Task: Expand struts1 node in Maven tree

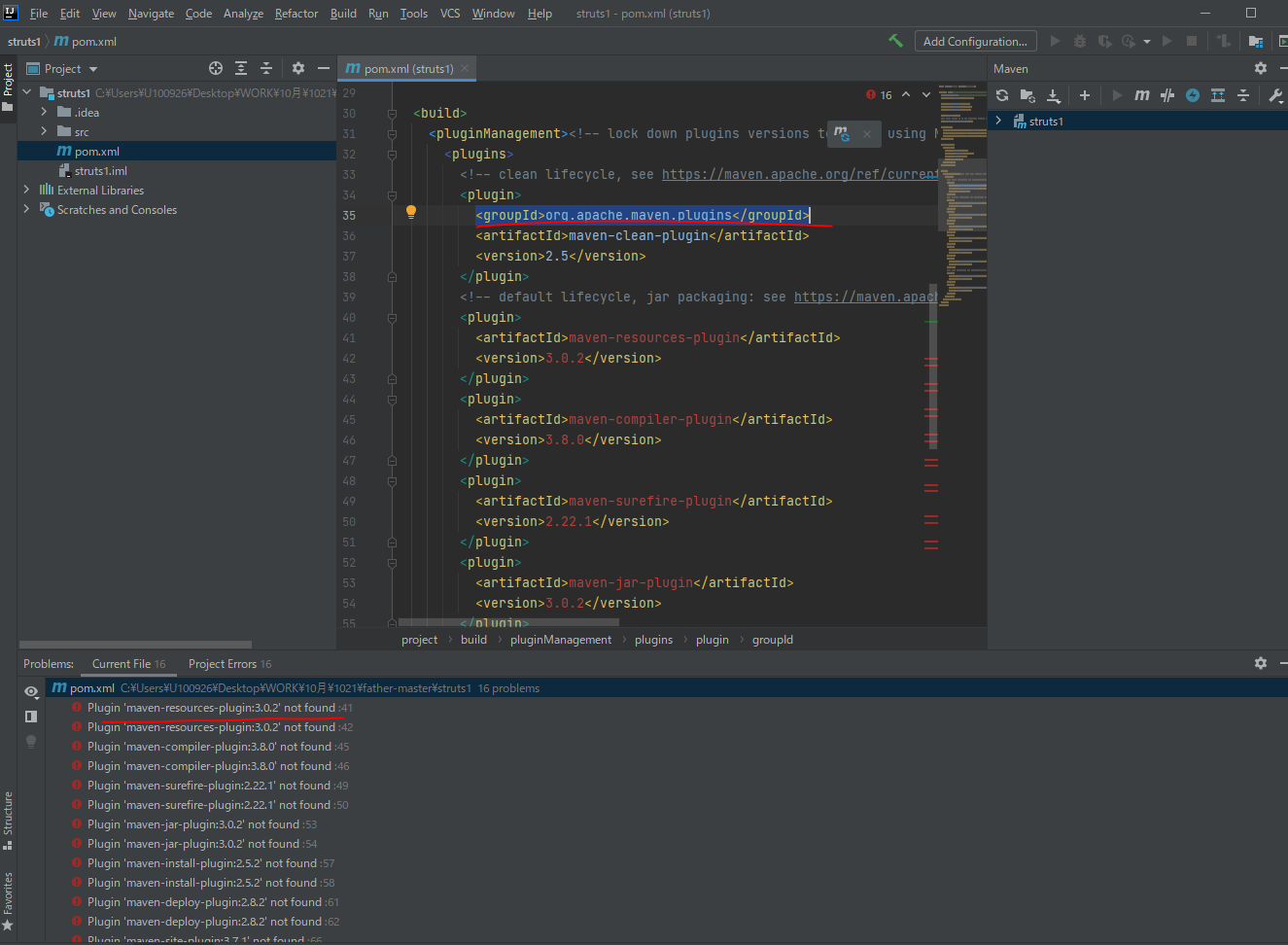Action: tap(998, 121)
